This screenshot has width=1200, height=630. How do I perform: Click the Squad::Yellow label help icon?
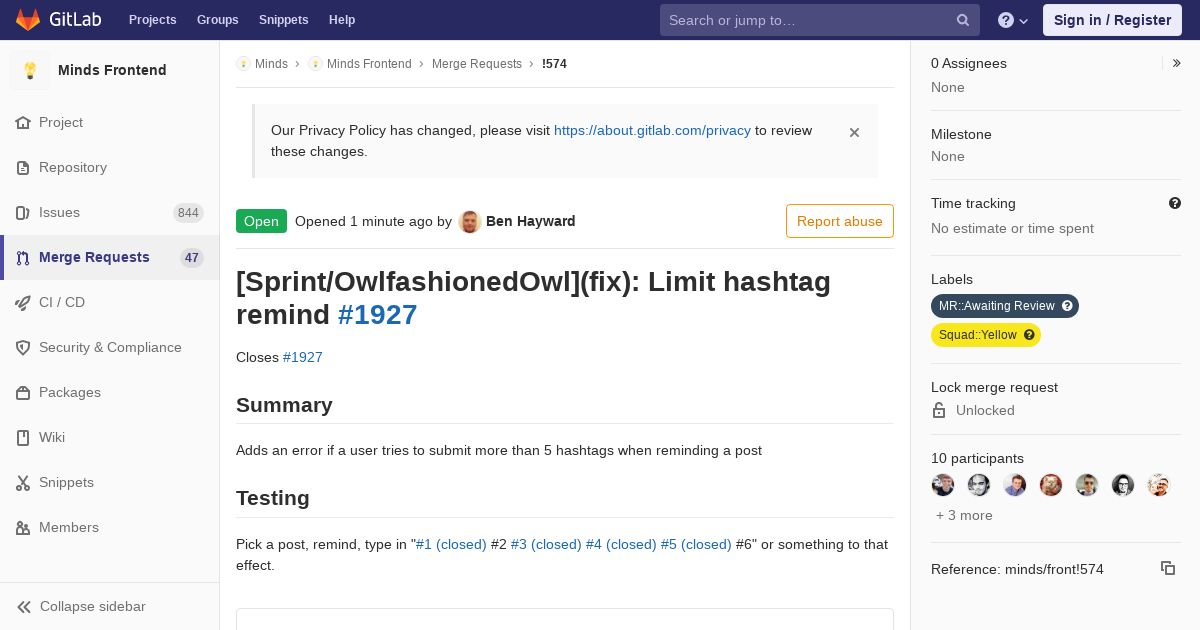pos(1029,335)
